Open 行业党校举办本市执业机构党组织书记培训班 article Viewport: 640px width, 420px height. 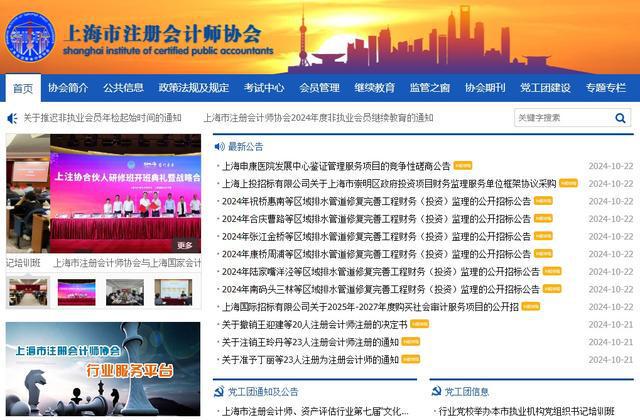[x=526, y=411]
